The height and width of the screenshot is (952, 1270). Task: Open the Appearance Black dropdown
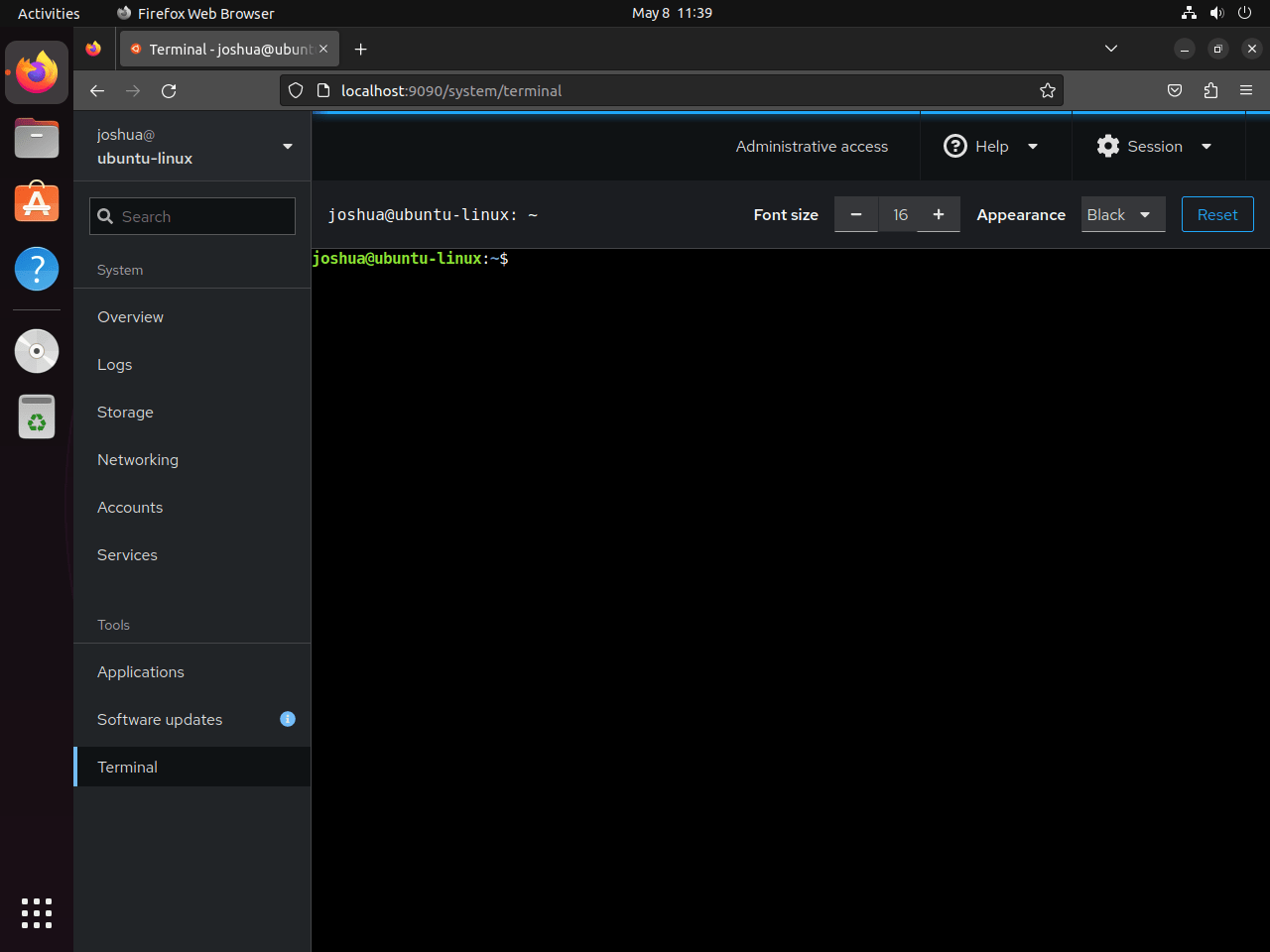pyautogui.click(x=1122, y=214)
